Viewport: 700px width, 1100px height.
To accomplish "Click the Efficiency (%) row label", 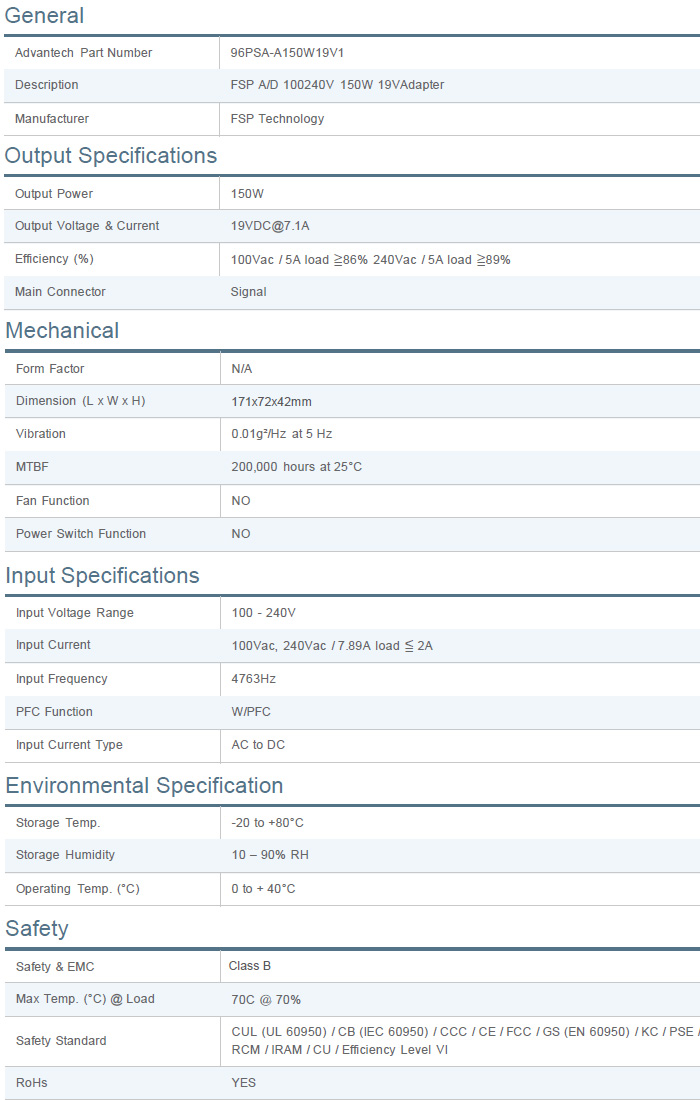I will [x=54, y=259].
